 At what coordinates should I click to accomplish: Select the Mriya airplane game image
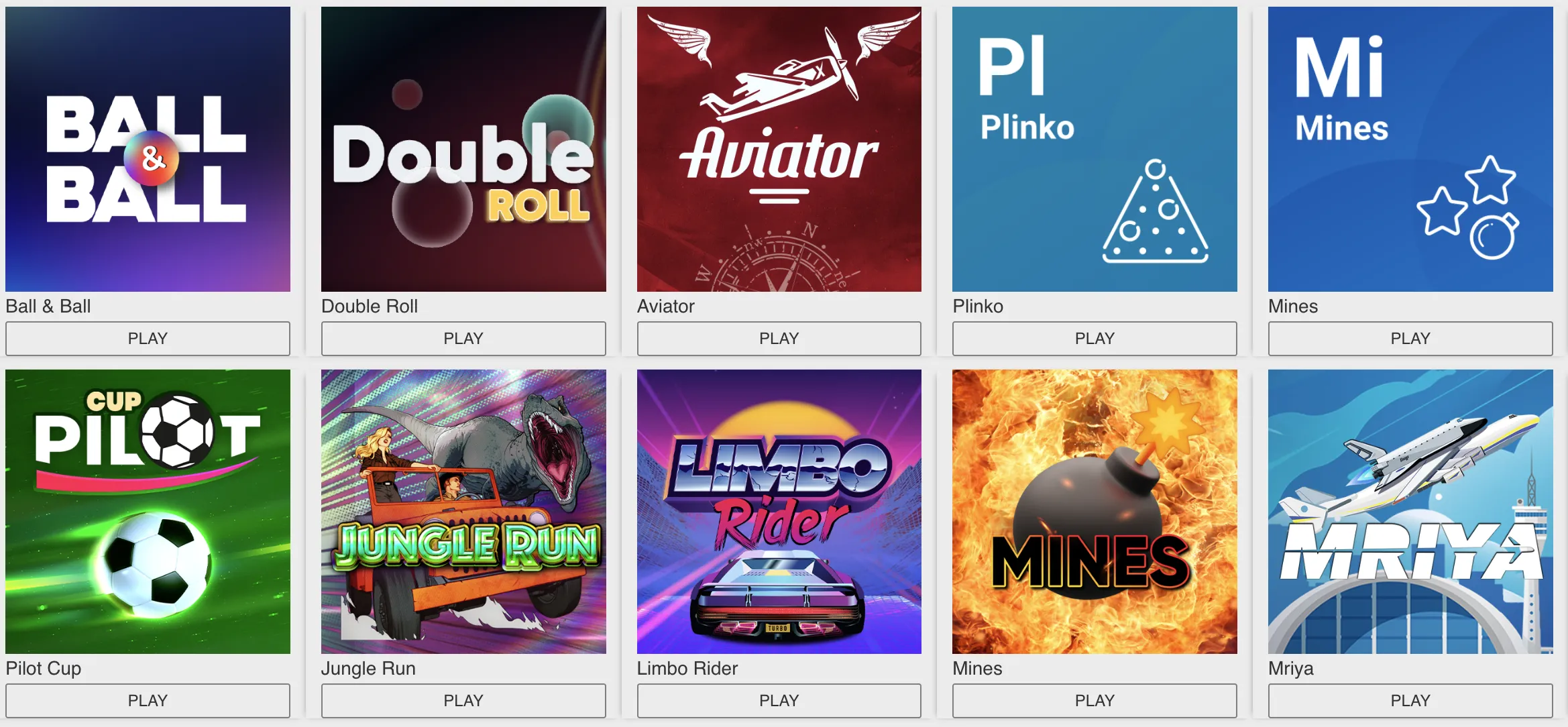coord(1410,512)
